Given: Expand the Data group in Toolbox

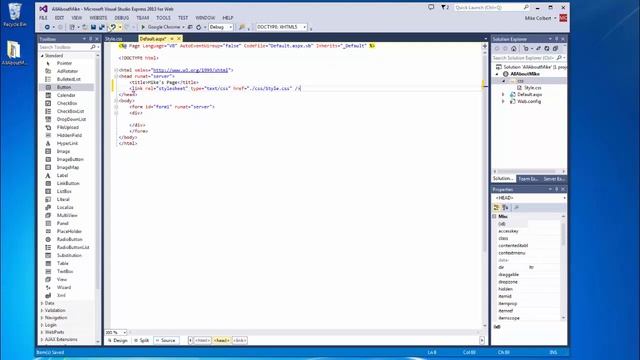Looking at the screenshot, I should click(x=42, y=303).
